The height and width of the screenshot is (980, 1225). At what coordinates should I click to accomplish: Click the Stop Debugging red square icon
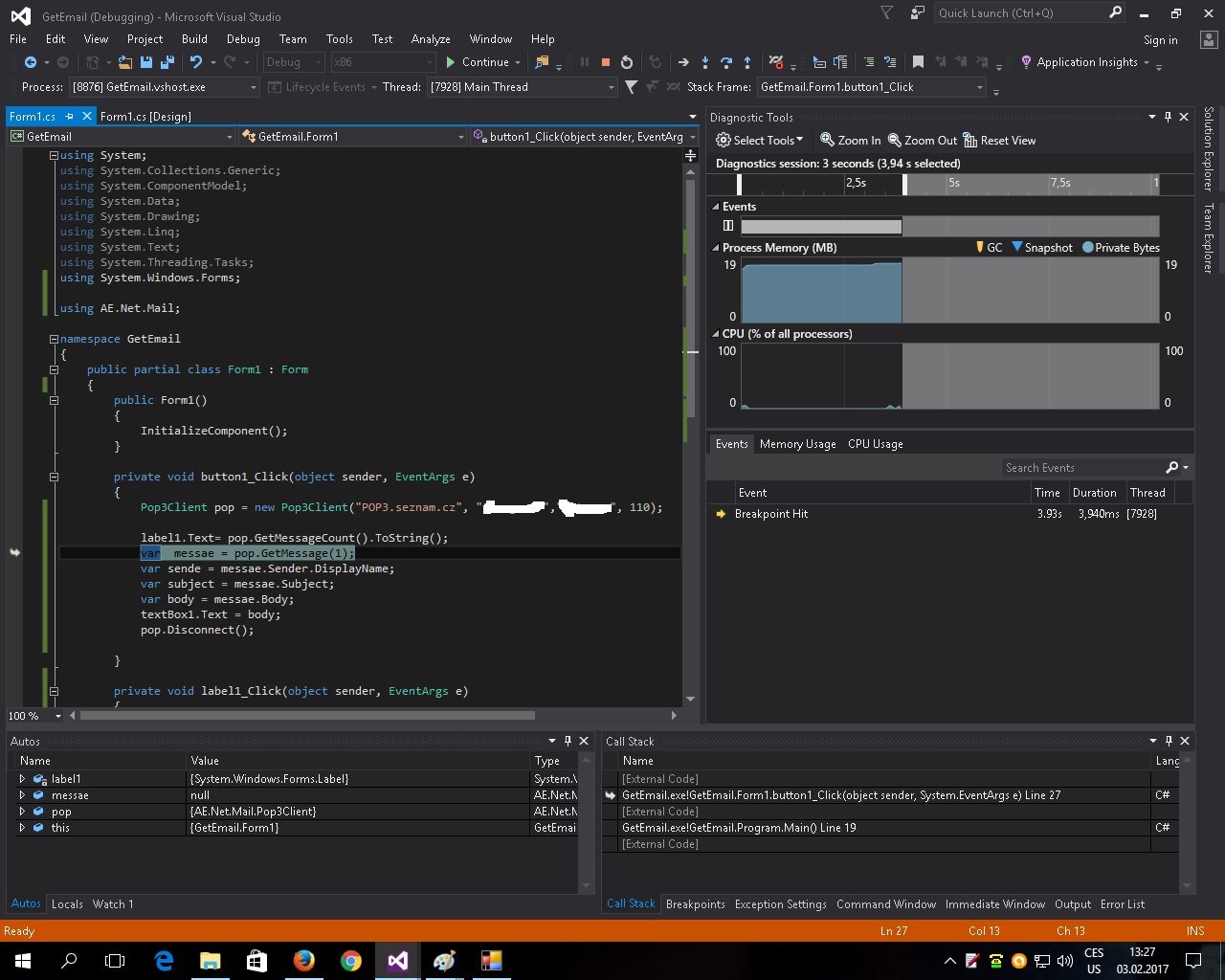606,62
